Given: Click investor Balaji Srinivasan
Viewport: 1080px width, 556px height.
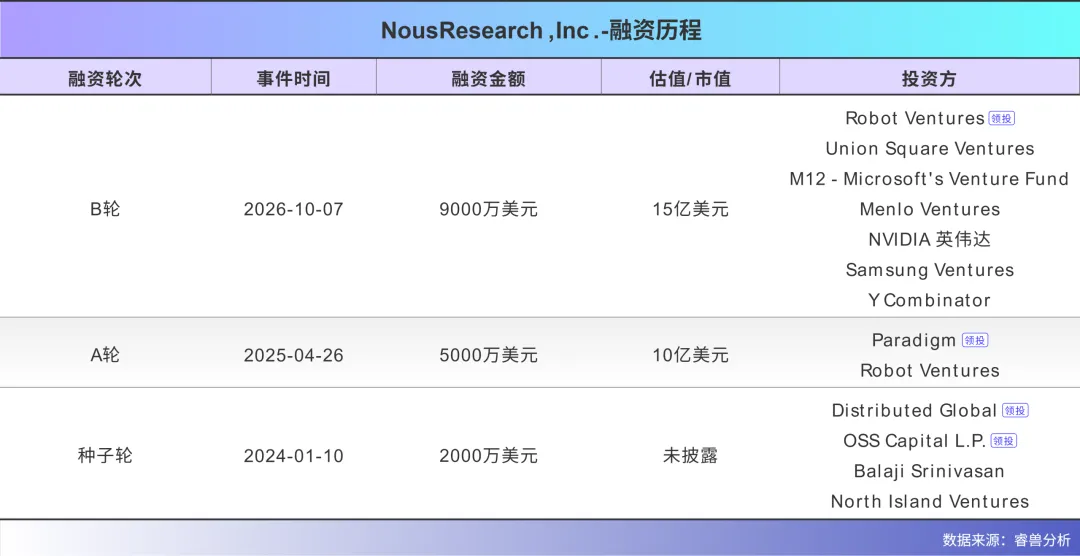Looking at the screenshot, I should click(x=930, y=471).
